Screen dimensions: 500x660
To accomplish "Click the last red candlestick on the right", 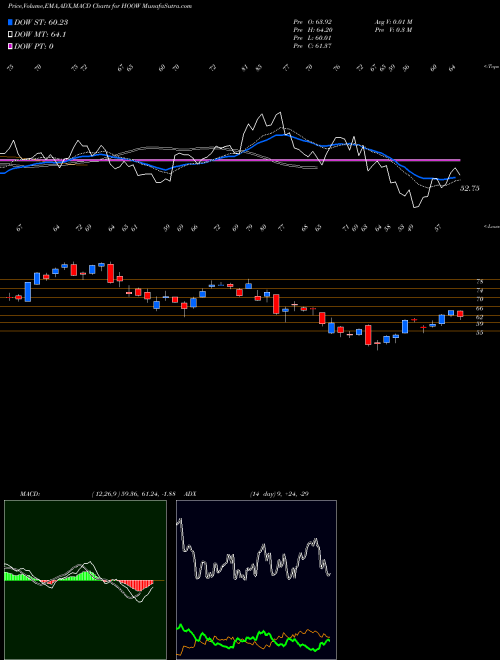I will click(460, 314).
